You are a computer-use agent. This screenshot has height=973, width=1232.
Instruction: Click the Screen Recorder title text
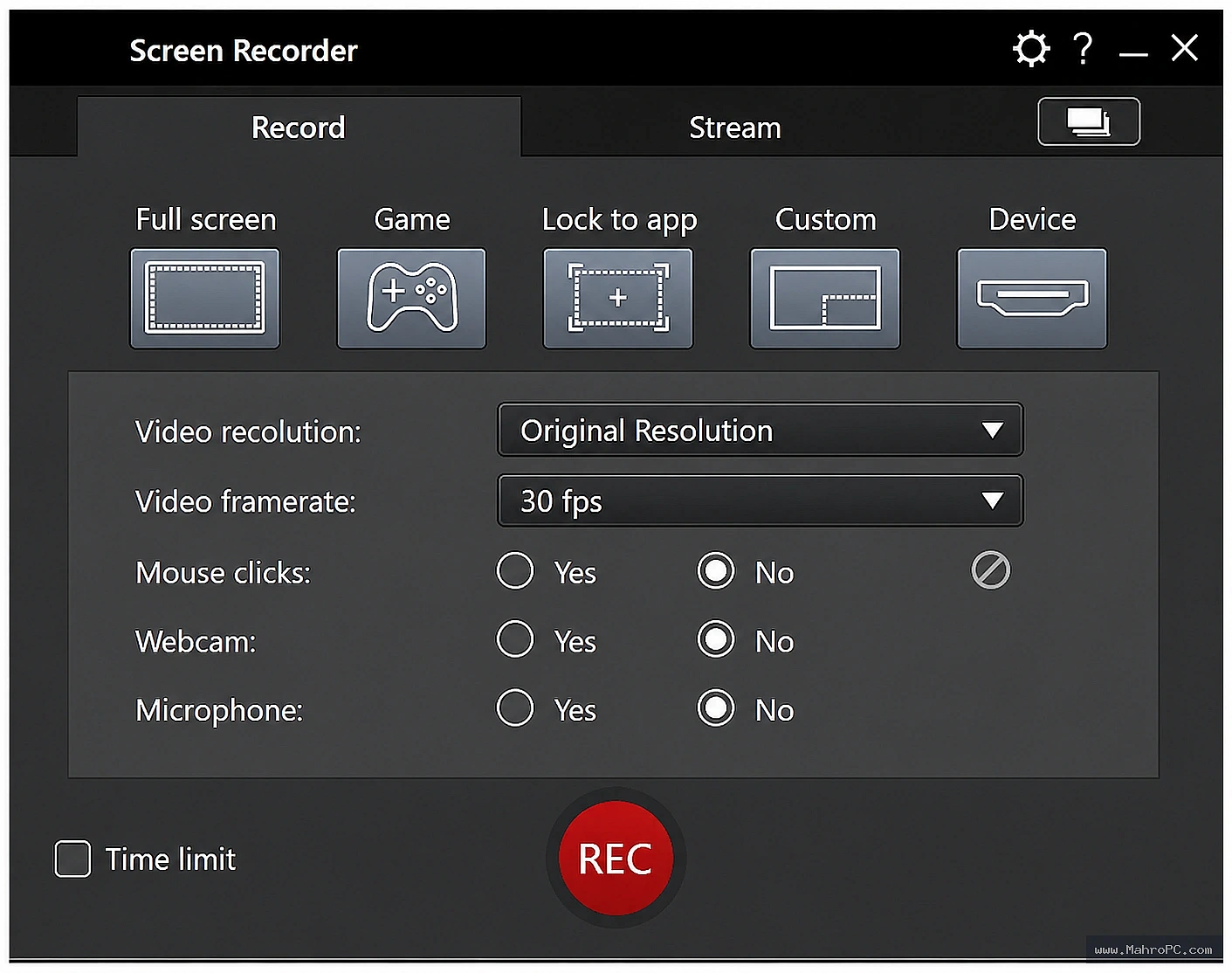click(x=244, y=51)
